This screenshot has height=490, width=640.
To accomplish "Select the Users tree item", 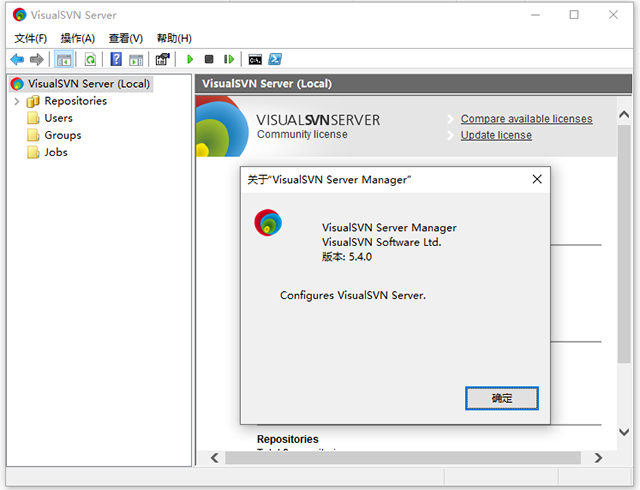I will [58, 118].
